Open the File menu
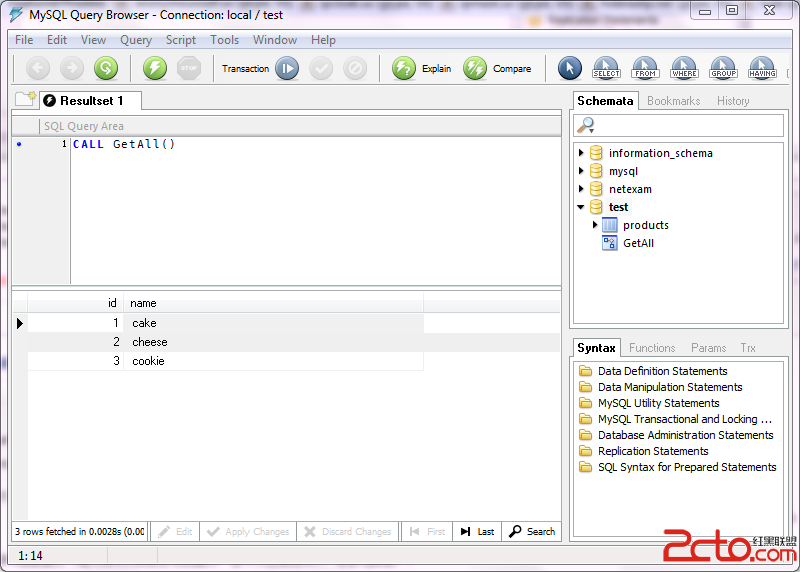 click(x=24, y=40)
